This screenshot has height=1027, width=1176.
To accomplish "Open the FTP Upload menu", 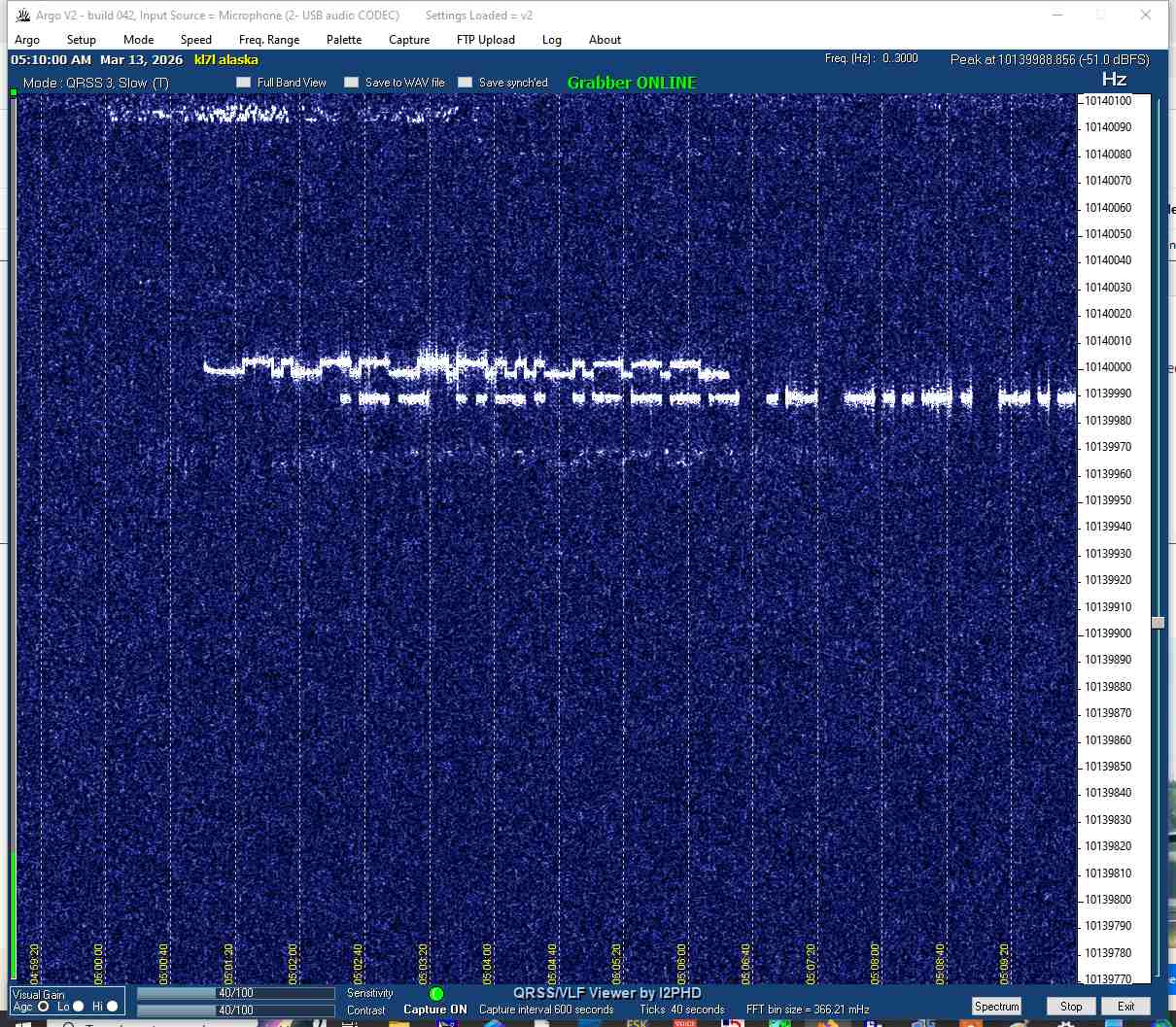I will point(485,40).
